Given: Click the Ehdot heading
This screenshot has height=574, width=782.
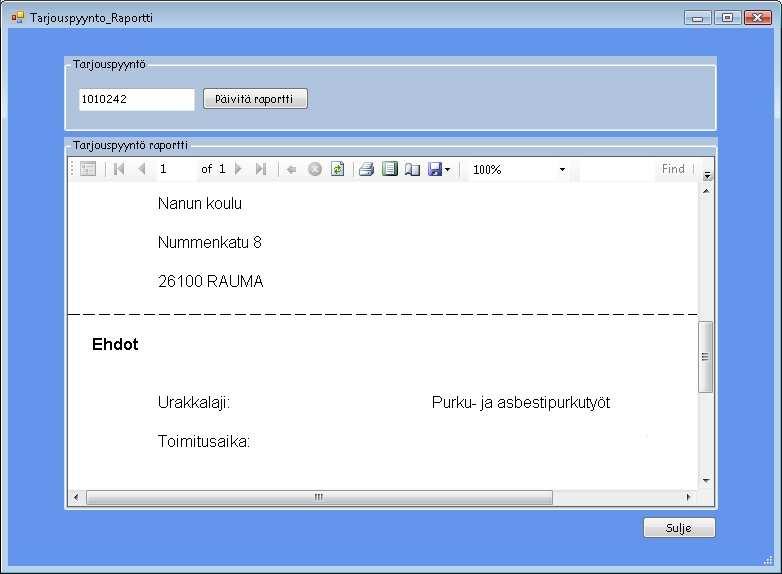Looking at the screenshot, I should (115, 345).
